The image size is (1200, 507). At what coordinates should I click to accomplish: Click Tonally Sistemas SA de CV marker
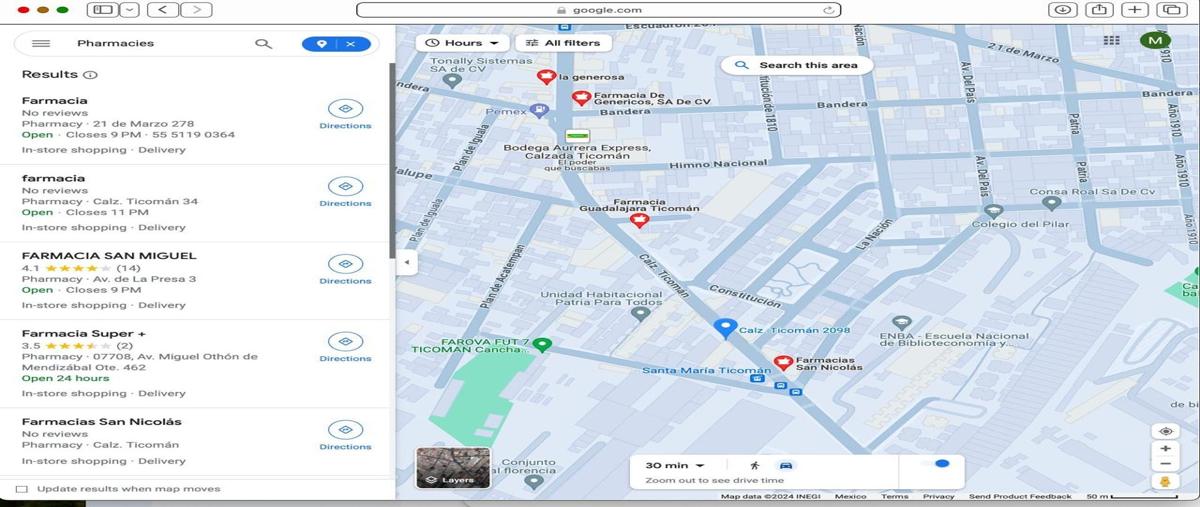coord(453,81)
